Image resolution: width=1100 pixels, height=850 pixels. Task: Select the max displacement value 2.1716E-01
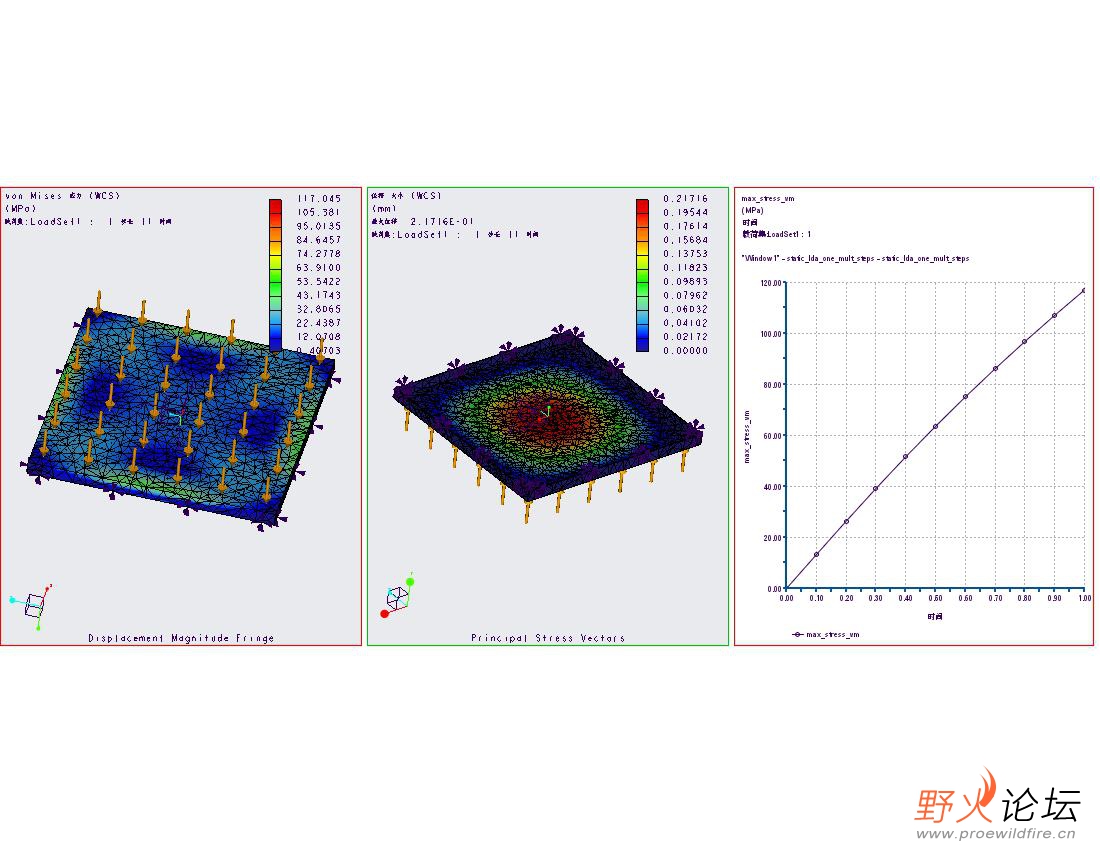pos(443,222)
